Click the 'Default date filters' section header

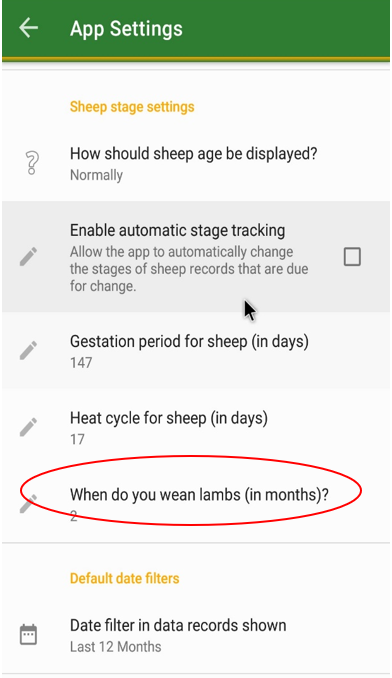pos(124,578)
